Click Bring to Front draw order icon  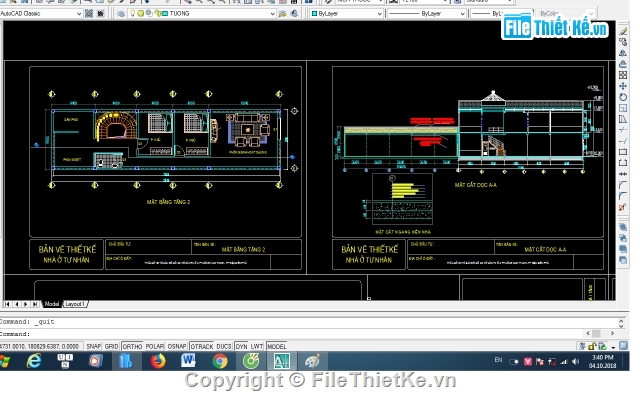coord(623,227)
